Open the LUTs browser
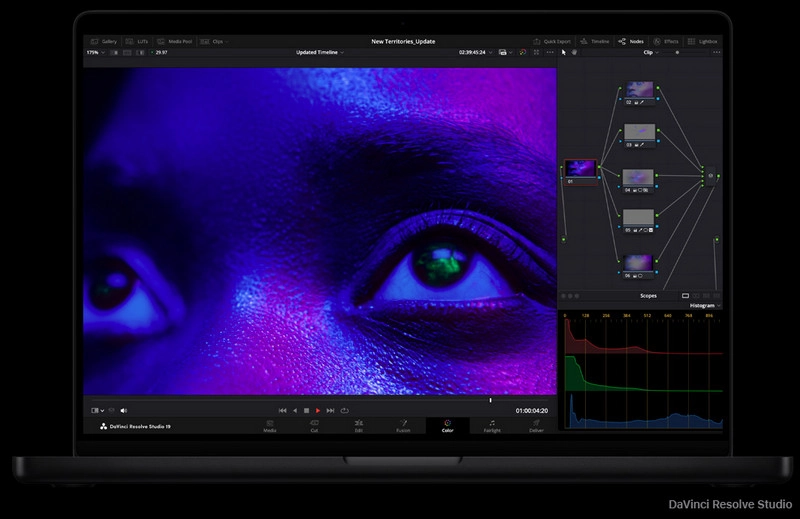Screen dimensions: 800x519 click(x=137, y=41)
